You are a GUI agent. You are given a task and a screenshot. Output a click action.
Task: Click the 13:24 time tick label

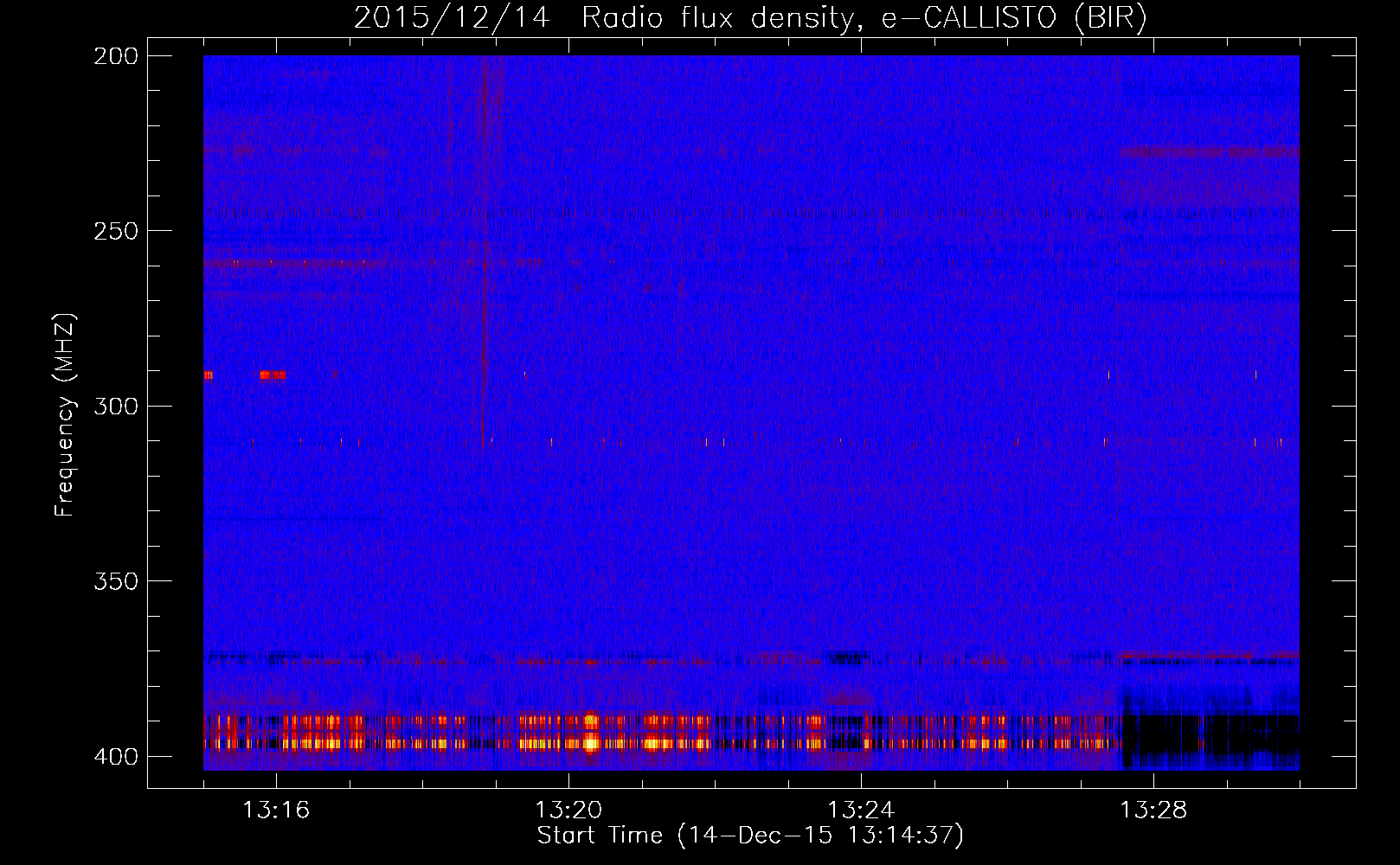pyautogui.click(x=861, y=811)
